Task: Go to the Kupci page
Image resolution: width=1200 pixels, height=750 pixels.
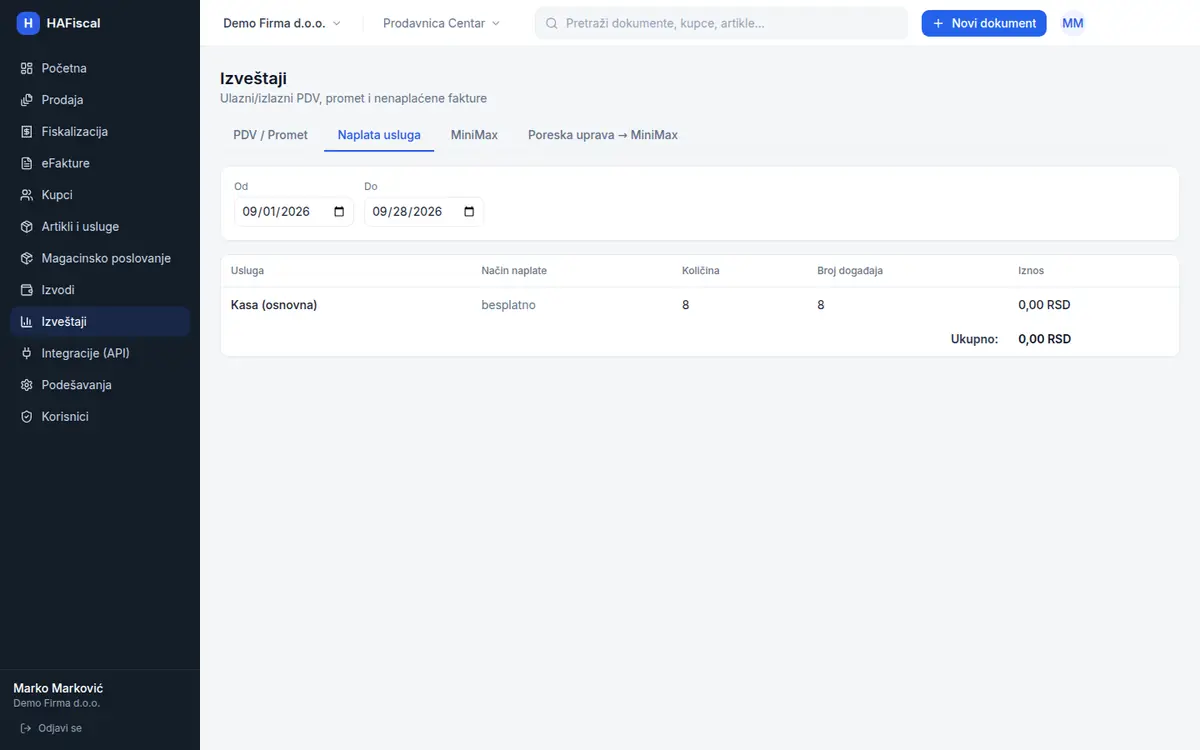Action: tap(100, 195)
